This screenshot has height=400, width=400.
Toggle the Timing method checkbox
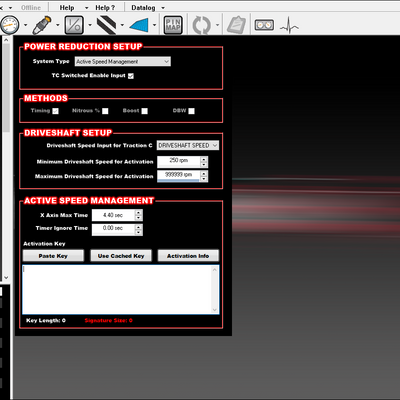[x=55, y=111]
